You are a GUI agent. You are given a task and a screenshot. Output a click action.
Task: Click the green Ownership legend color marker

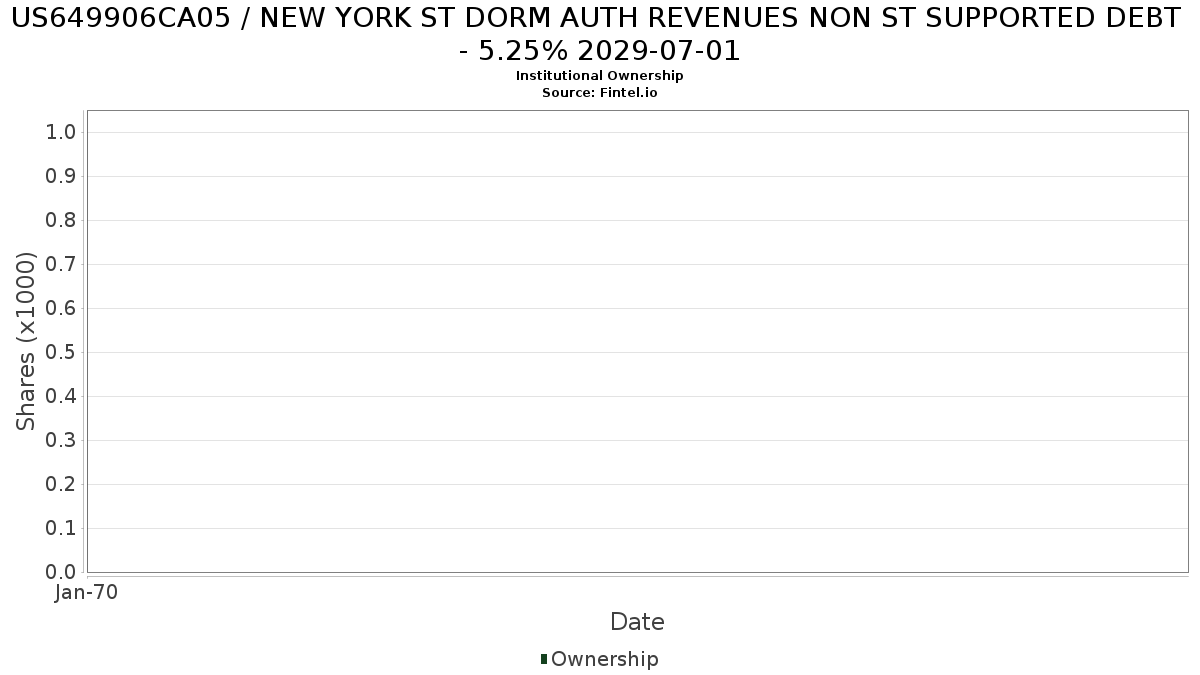[x=544, y=659]
